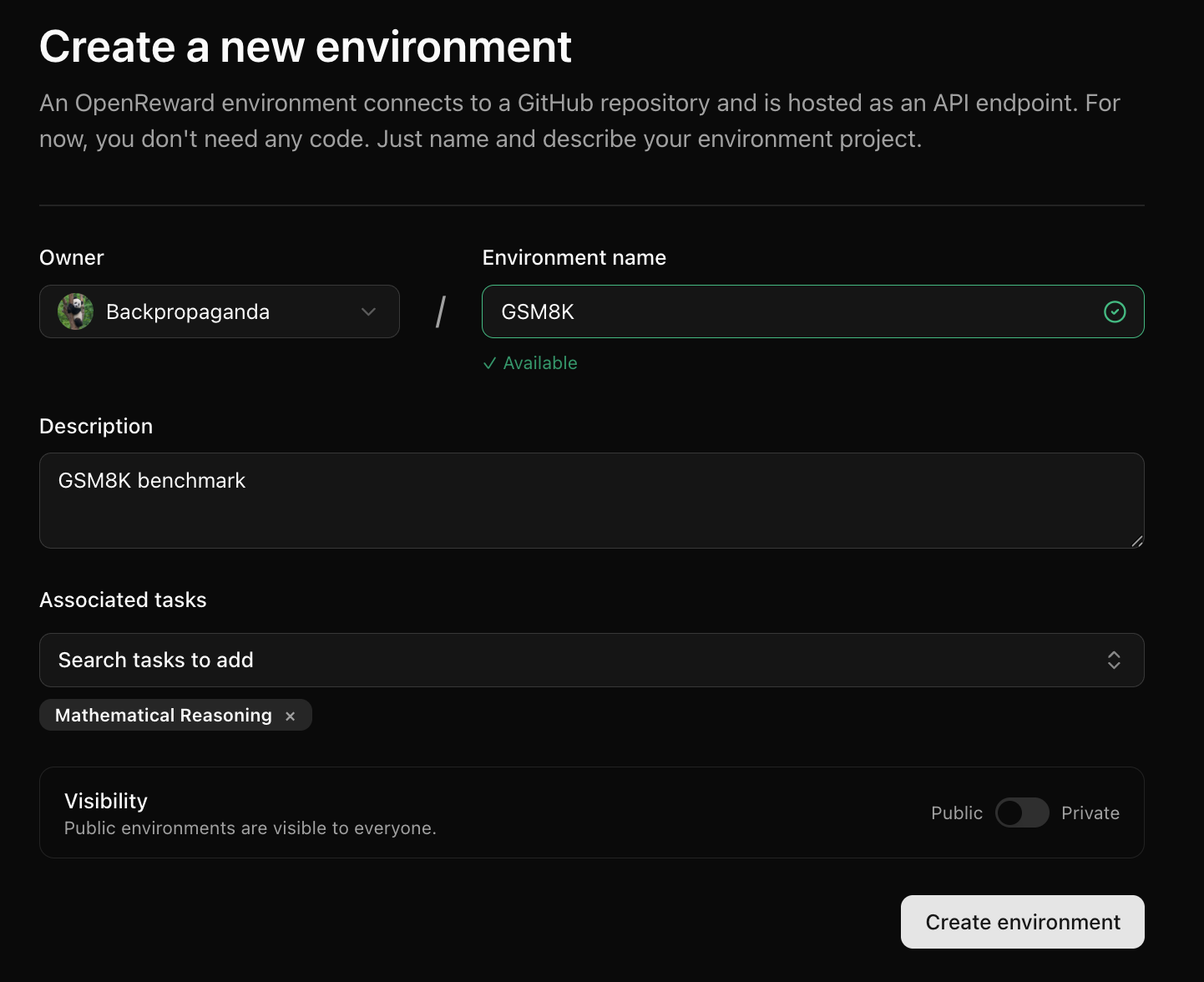Click the Associated tasks section heading
Viewport: 1204px width, 982px height.
click(x=123, y=600)
